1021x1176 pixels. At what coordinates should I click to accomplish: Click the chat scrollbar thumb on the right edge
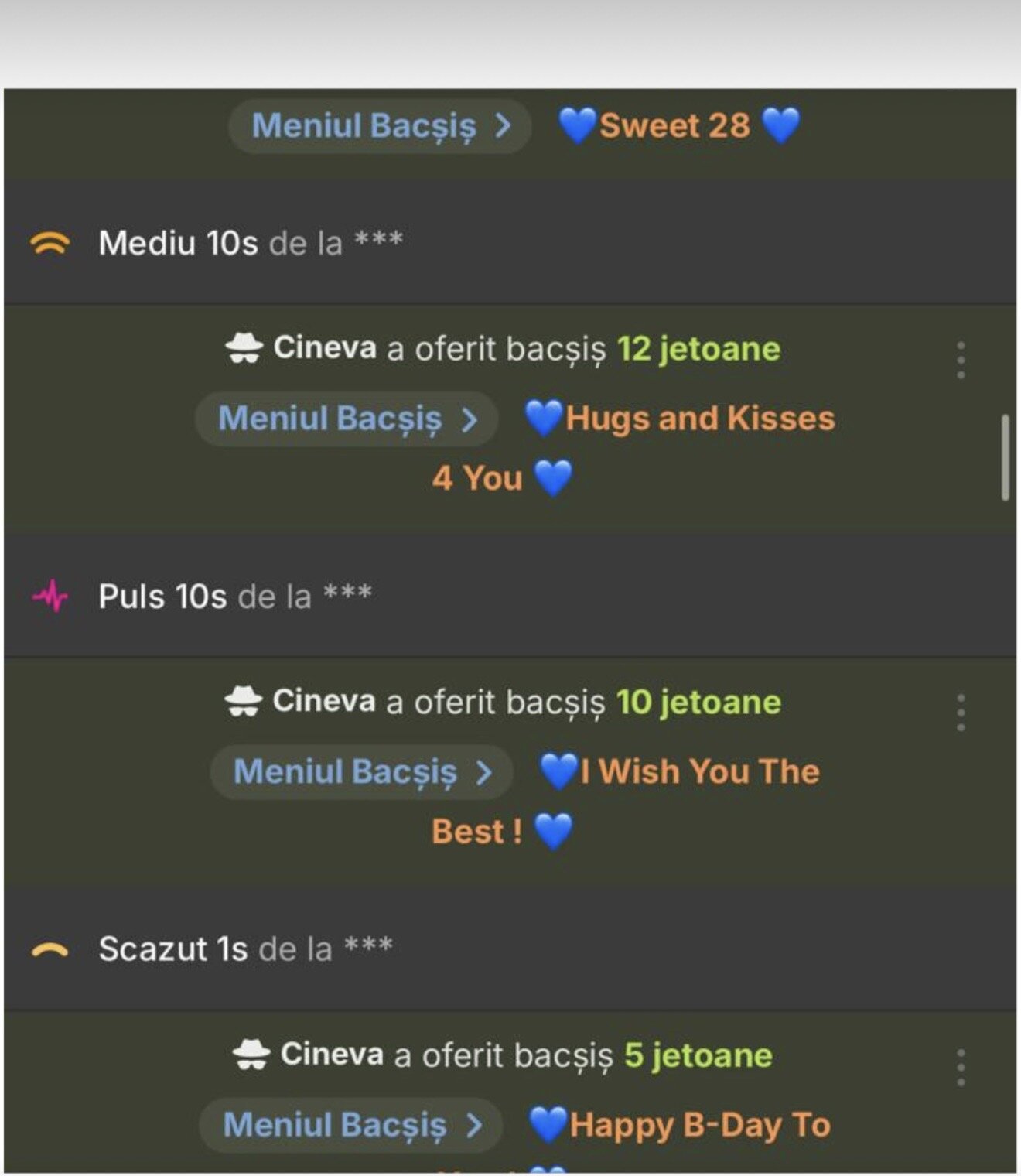pyautogui.click(x=1005, y=457)
